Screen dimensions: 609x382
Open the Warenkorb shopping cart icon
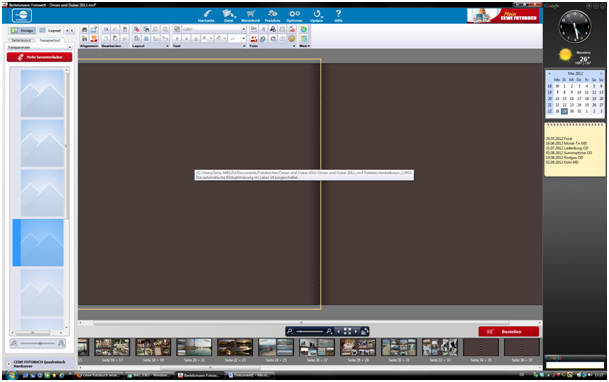[x=251, y=16]
